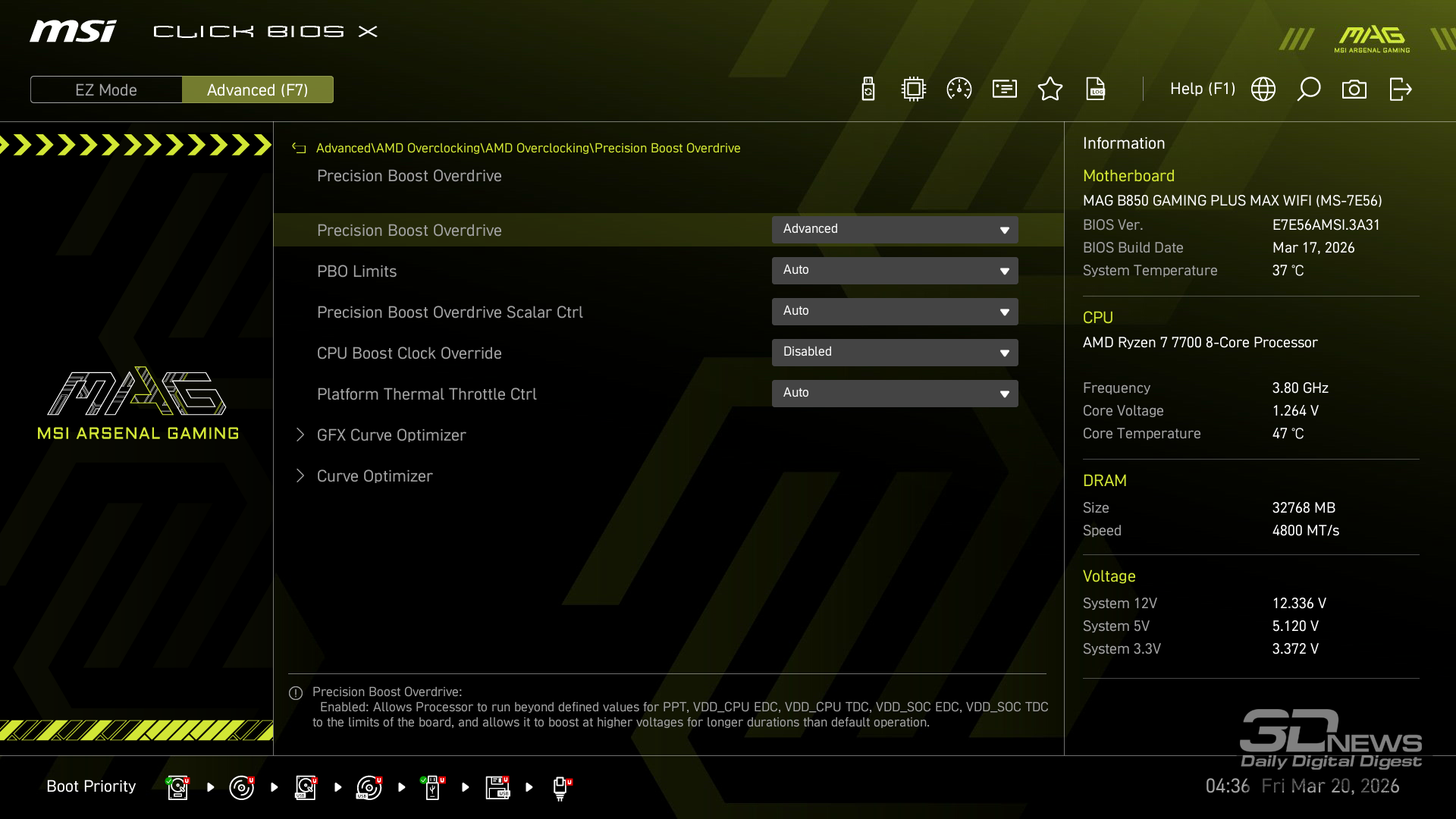Take a screenshot with the camera icon
The image size is (1456, 819).
point(1354,89)
